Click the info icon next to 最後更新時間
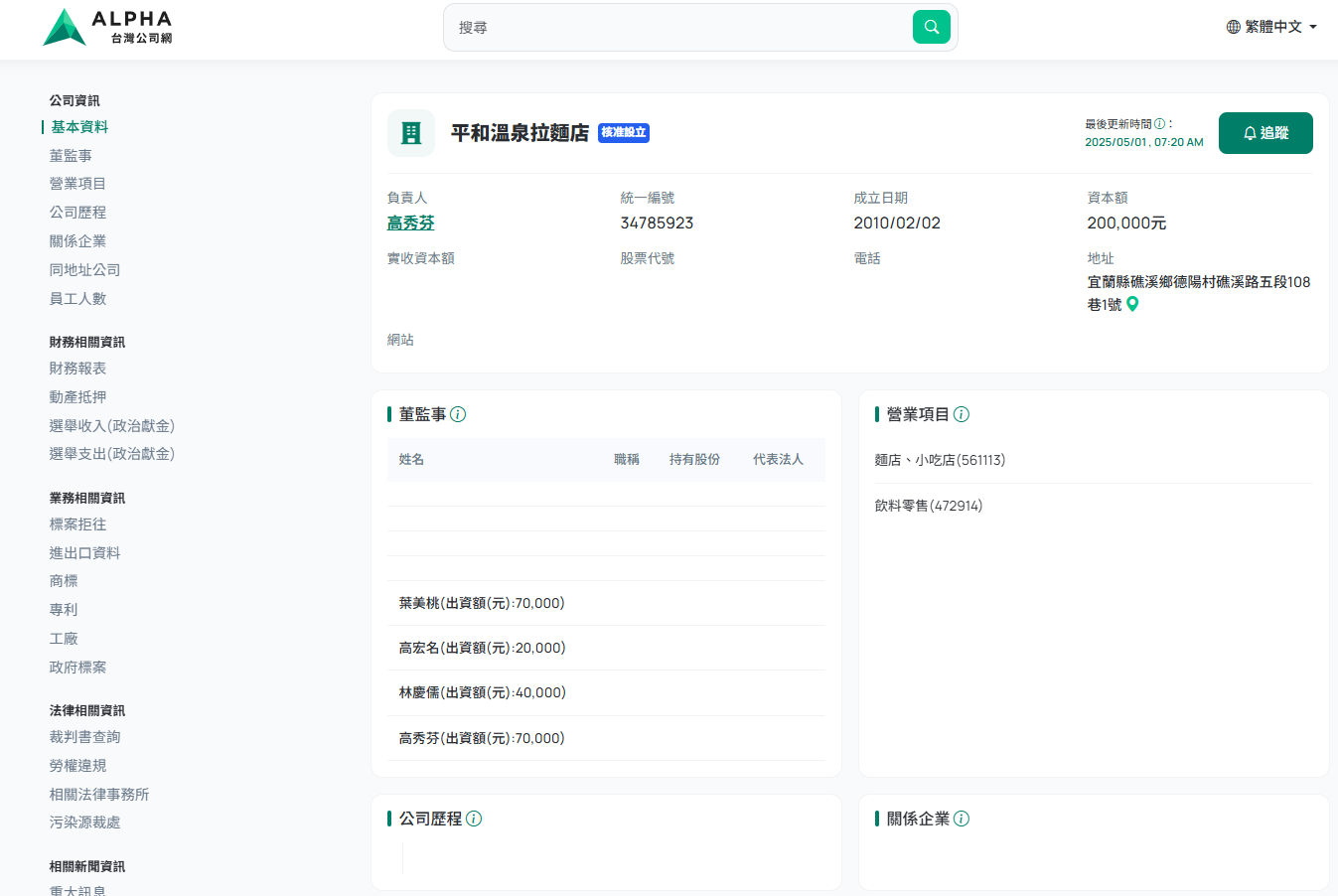 point(1159,124)
